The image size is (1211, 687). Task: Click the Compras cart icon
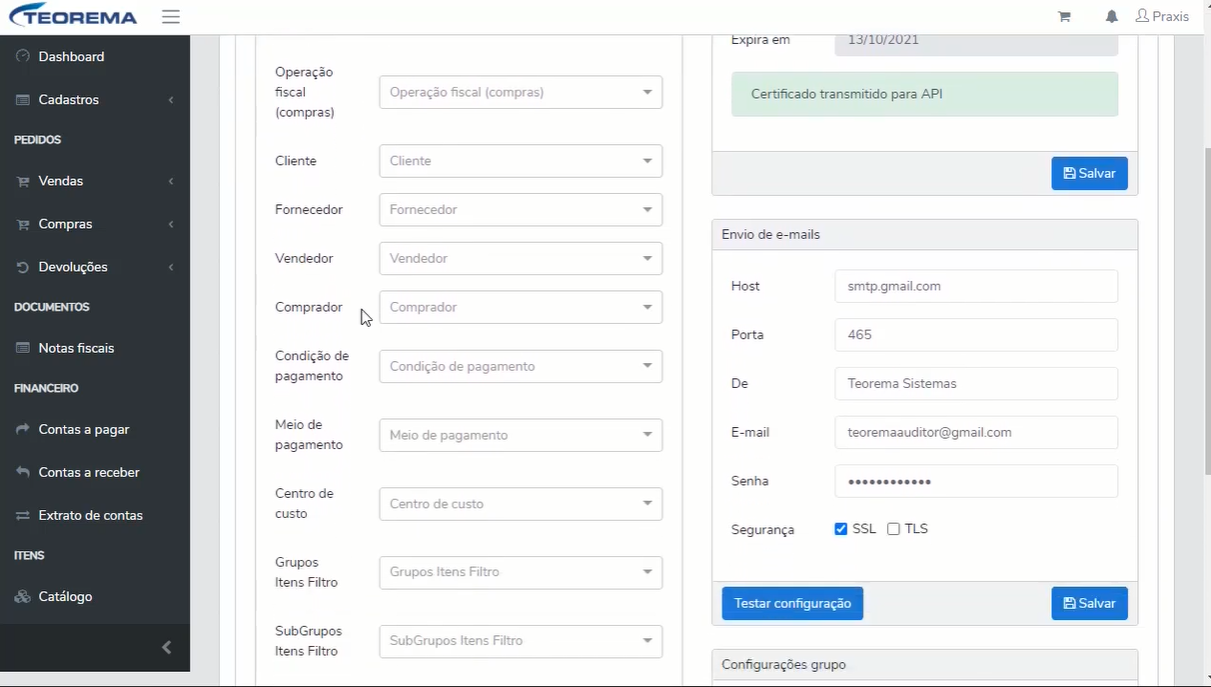[23, 225]
